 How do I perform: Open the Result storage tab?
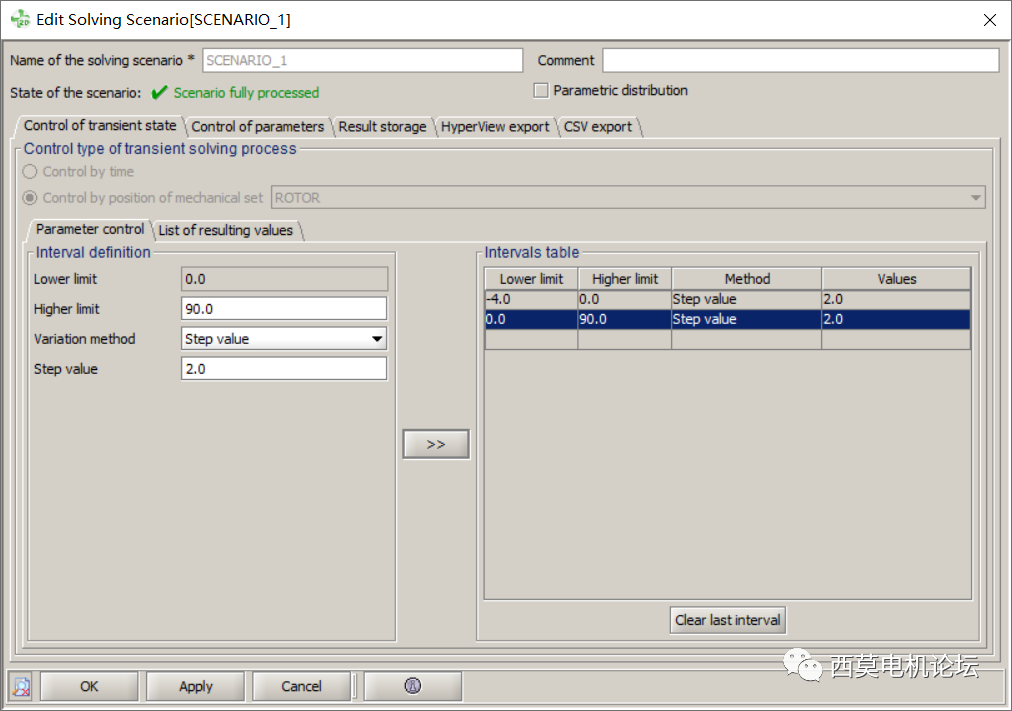click(x=382, y=126)
